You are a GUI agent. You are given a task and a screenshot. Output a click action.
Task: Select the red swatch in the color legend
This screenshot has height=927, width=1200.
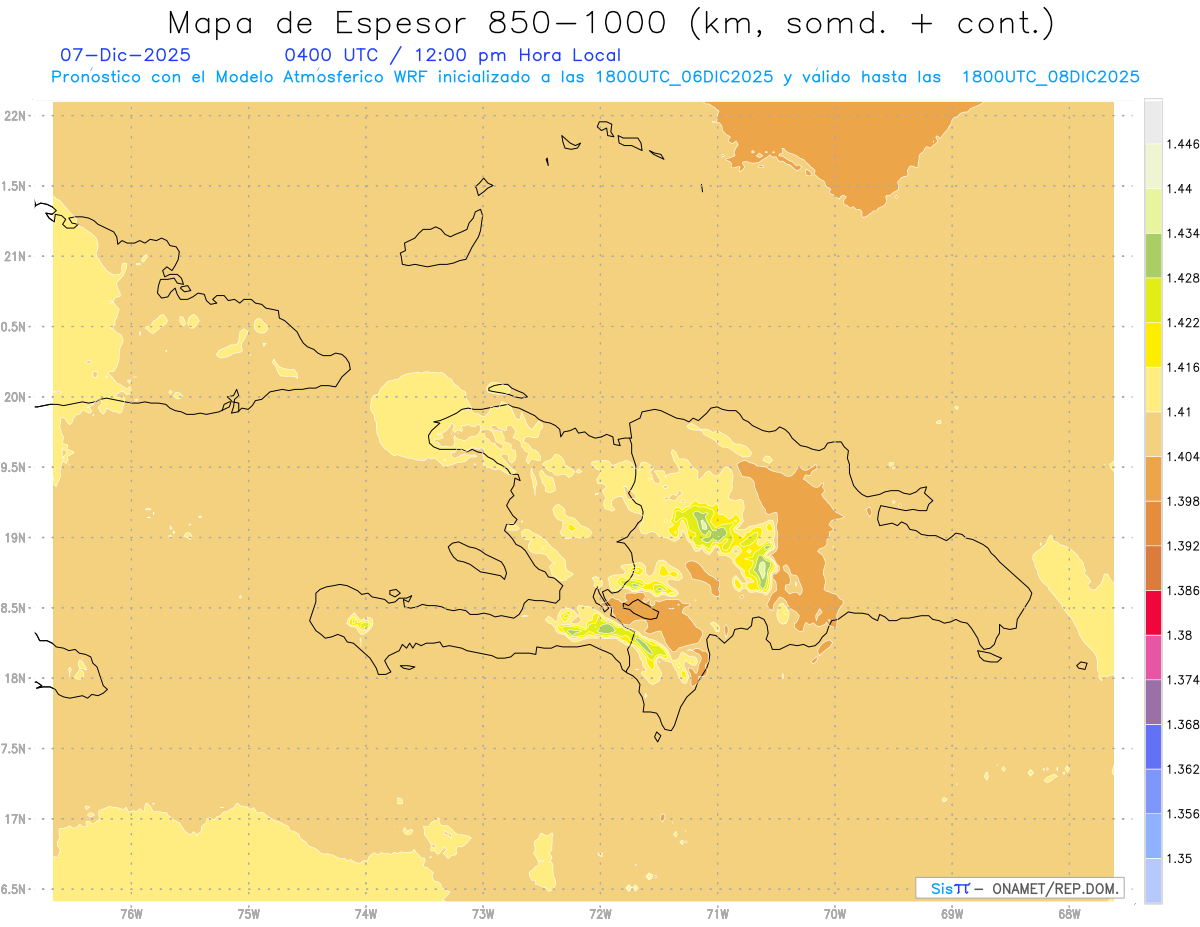tap(1153, 612)
